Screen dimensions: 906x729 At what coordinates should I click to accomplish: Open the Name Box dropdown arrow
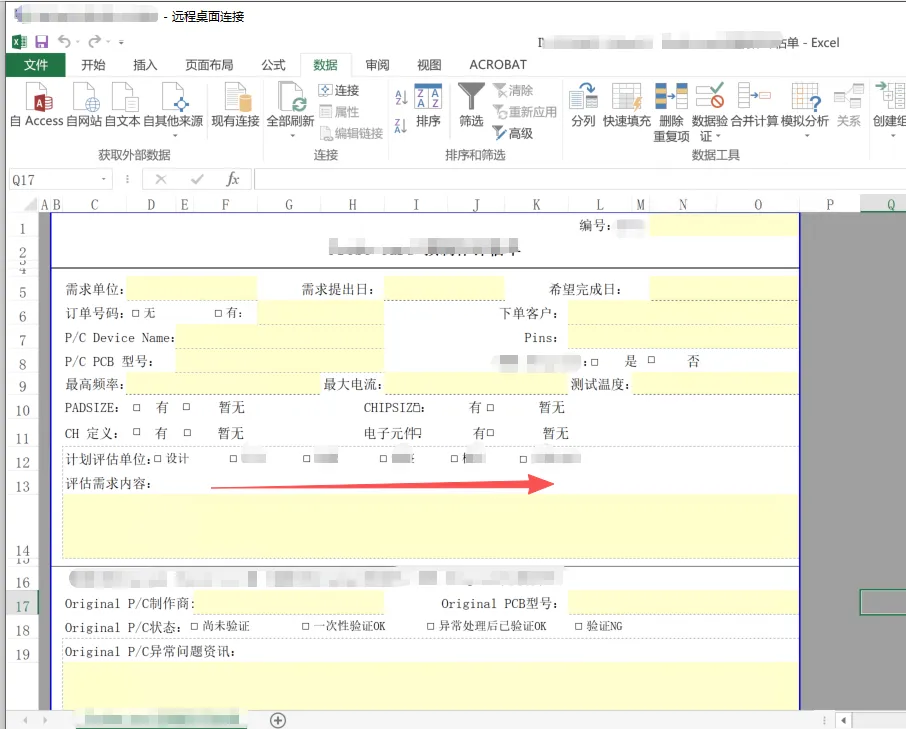pyautogui.click(x=104, y=179)
